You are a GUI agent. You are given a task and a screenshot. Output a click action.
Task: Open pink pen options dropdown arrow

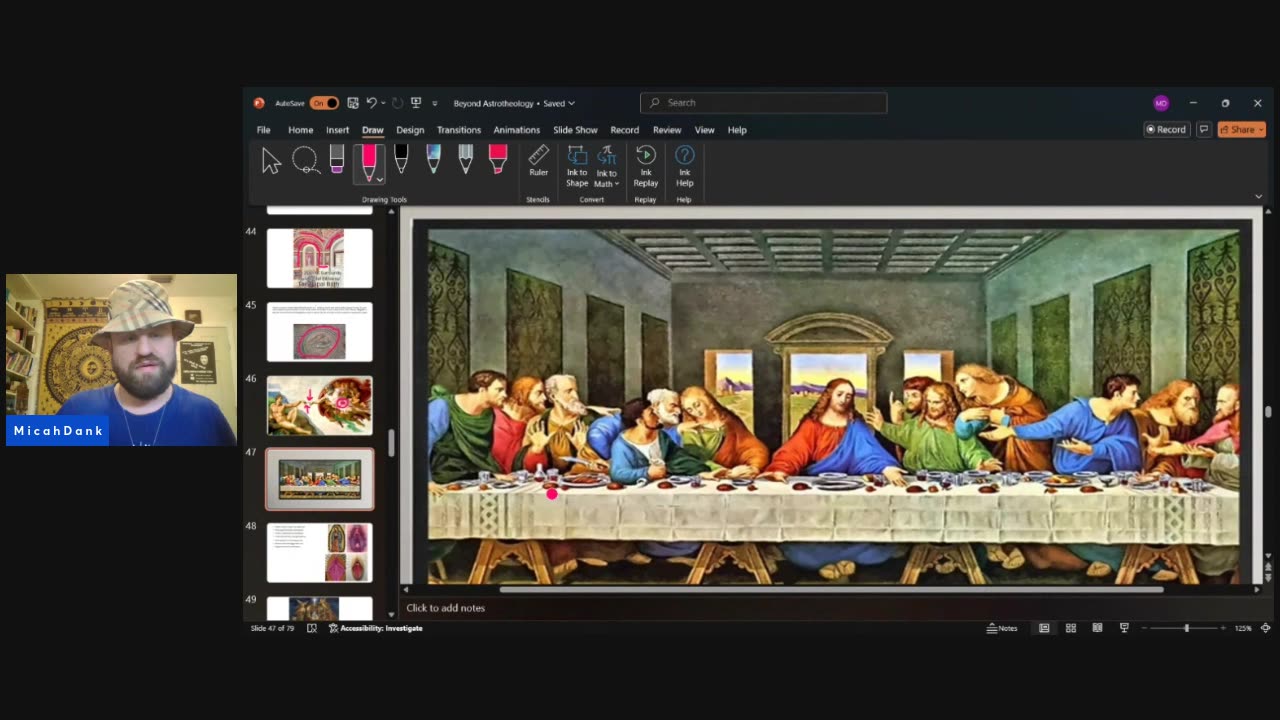(x=380, y=179)
